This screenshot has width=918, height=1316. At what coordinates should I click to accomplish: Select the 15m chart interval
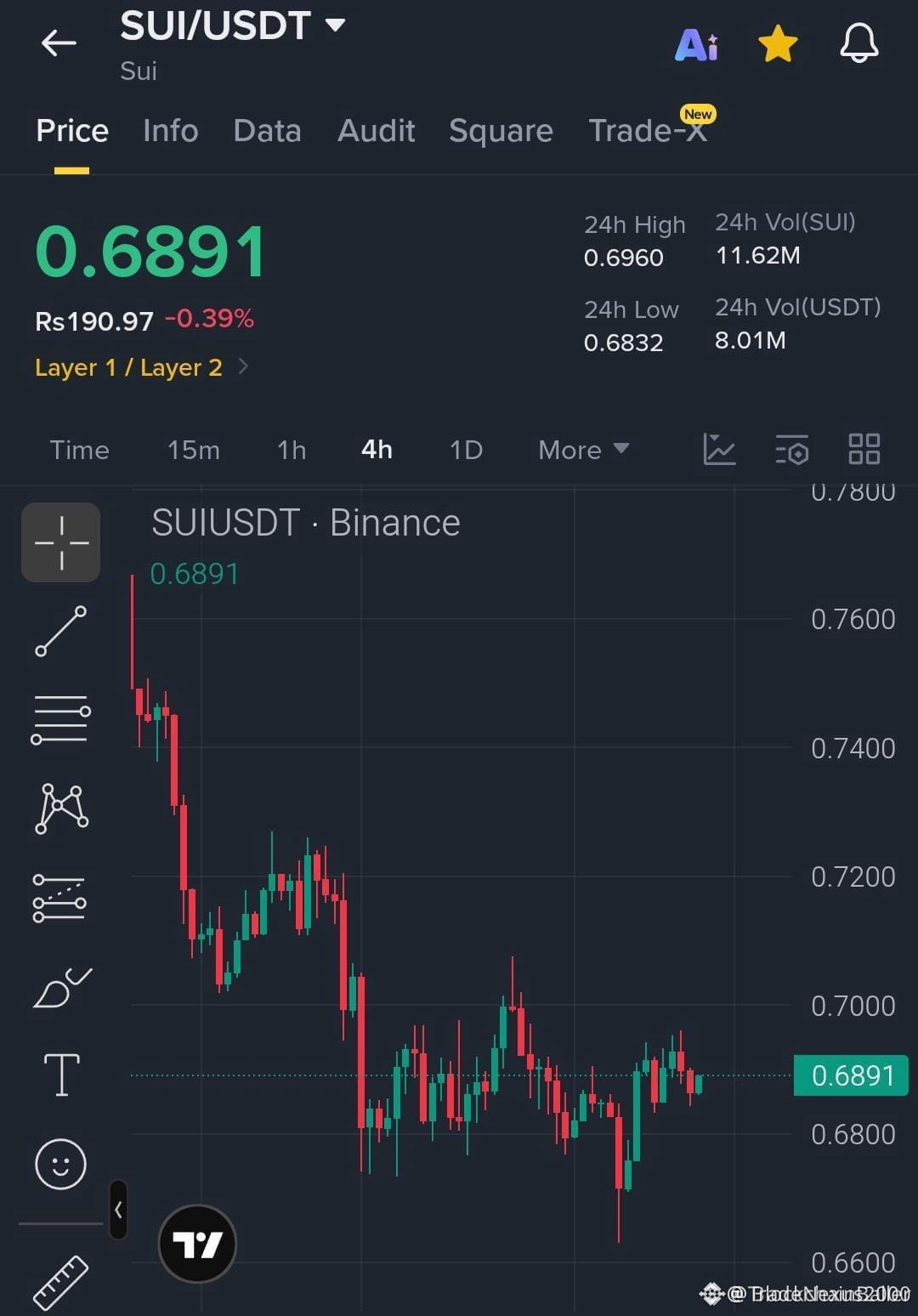194,450
